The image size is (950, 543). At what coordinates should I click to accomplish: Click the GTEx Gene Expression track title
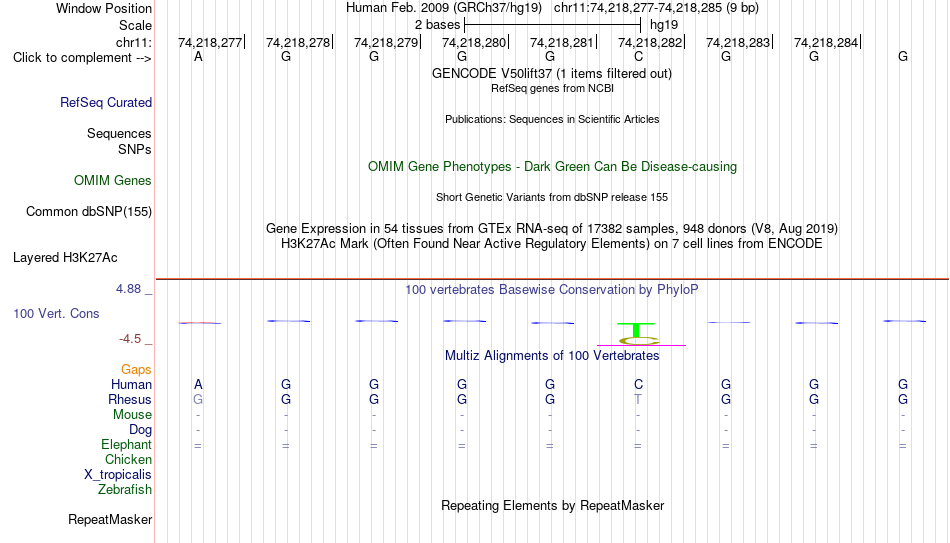click(x=551, y=228)
